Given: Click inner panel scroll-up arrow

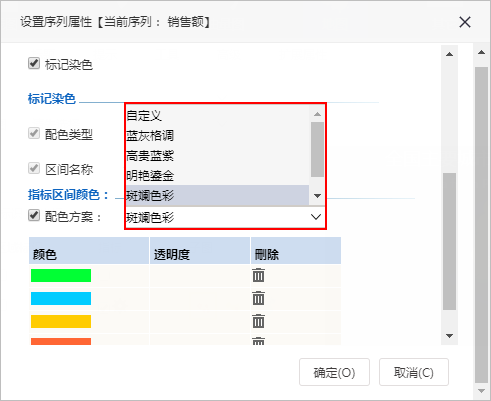Looking at the screenshot, I should point(449,54).
